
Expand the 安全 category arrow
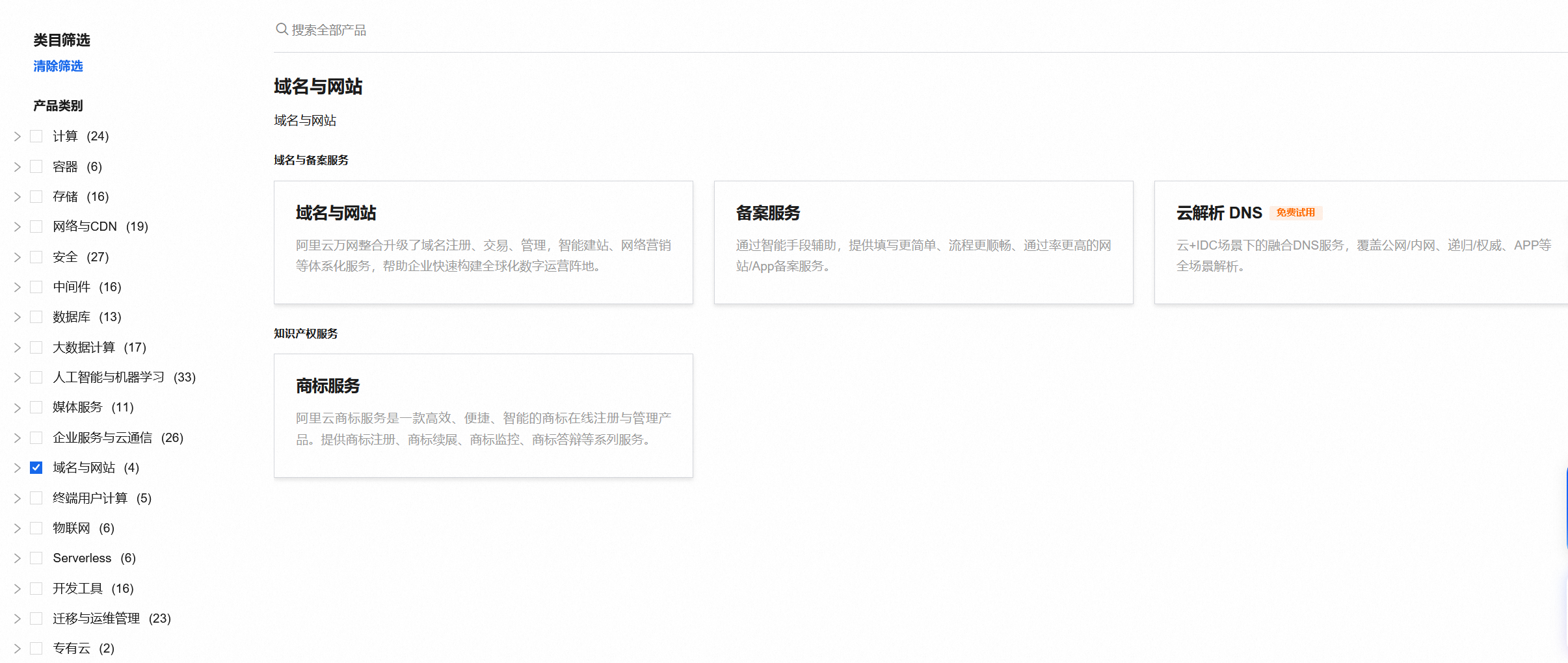[18, 257]
